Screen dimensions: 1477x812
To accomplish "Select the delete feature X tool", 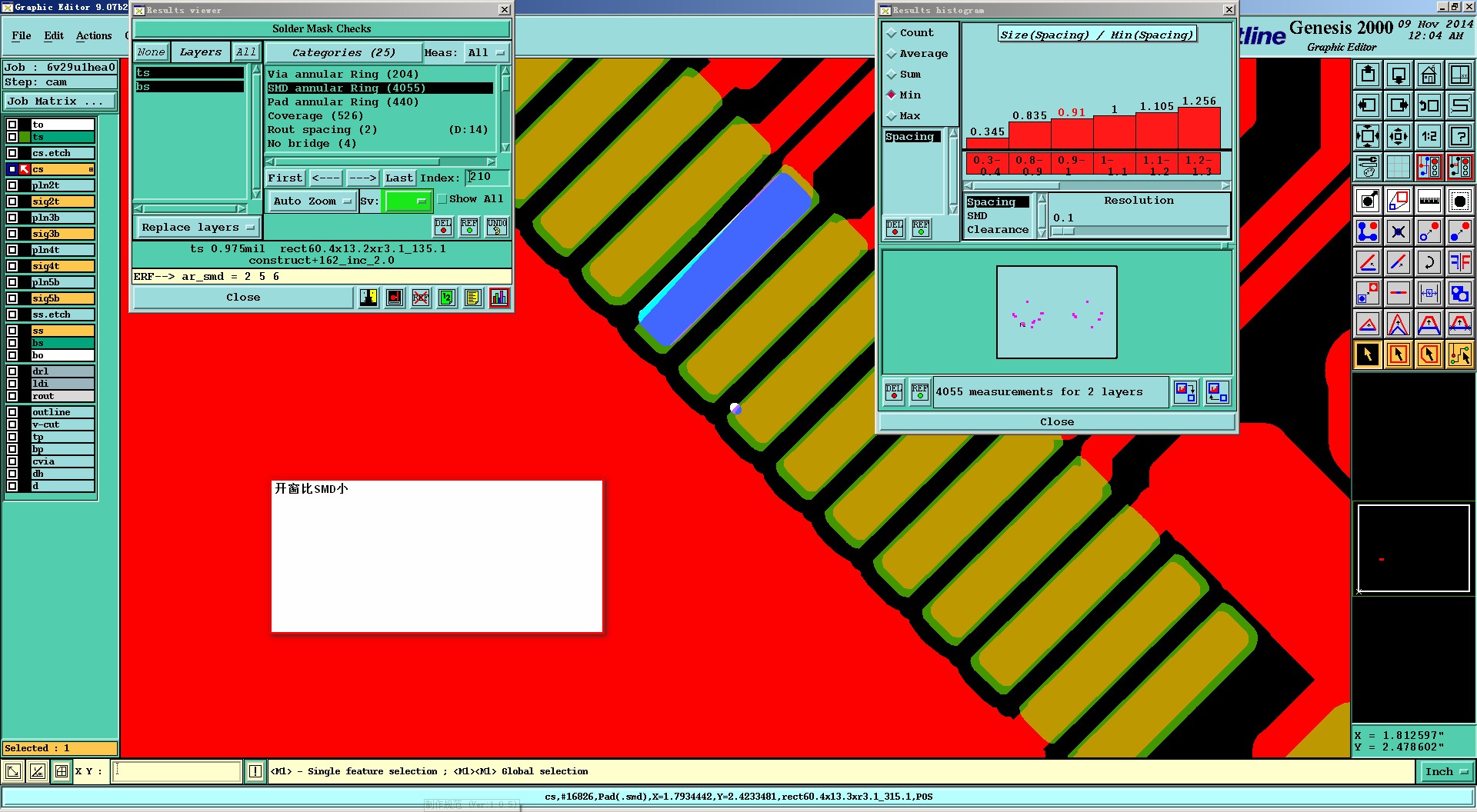I will click(1399, 231).
